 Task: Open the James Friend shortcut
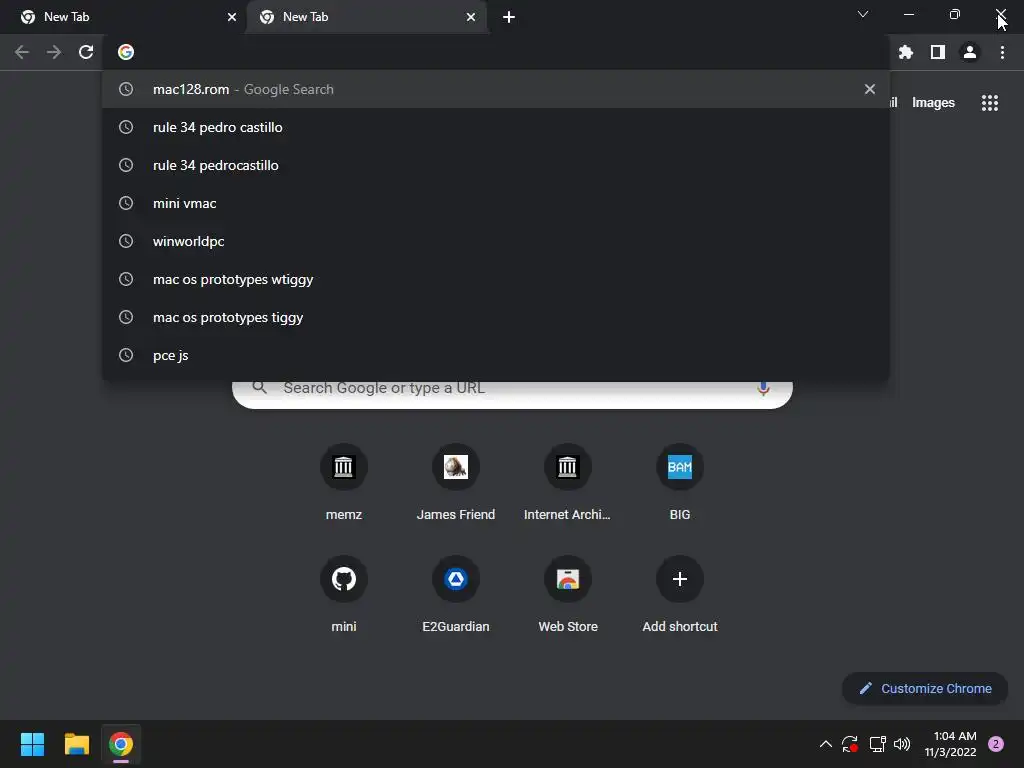(456, 467)
